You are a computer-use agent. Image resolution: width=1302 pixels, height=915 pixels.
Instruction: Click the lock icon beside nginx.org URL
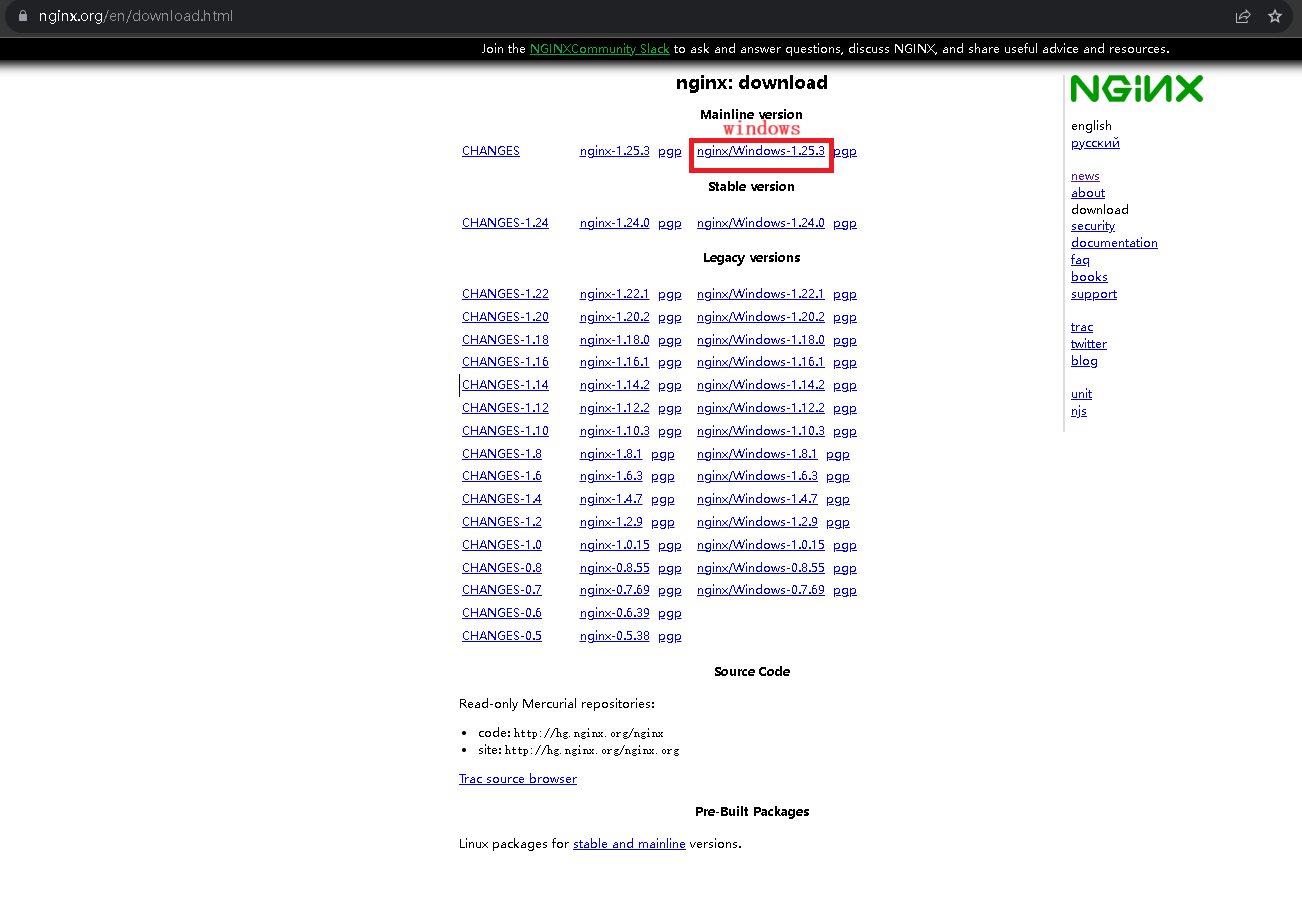click(x=24, y=16)
